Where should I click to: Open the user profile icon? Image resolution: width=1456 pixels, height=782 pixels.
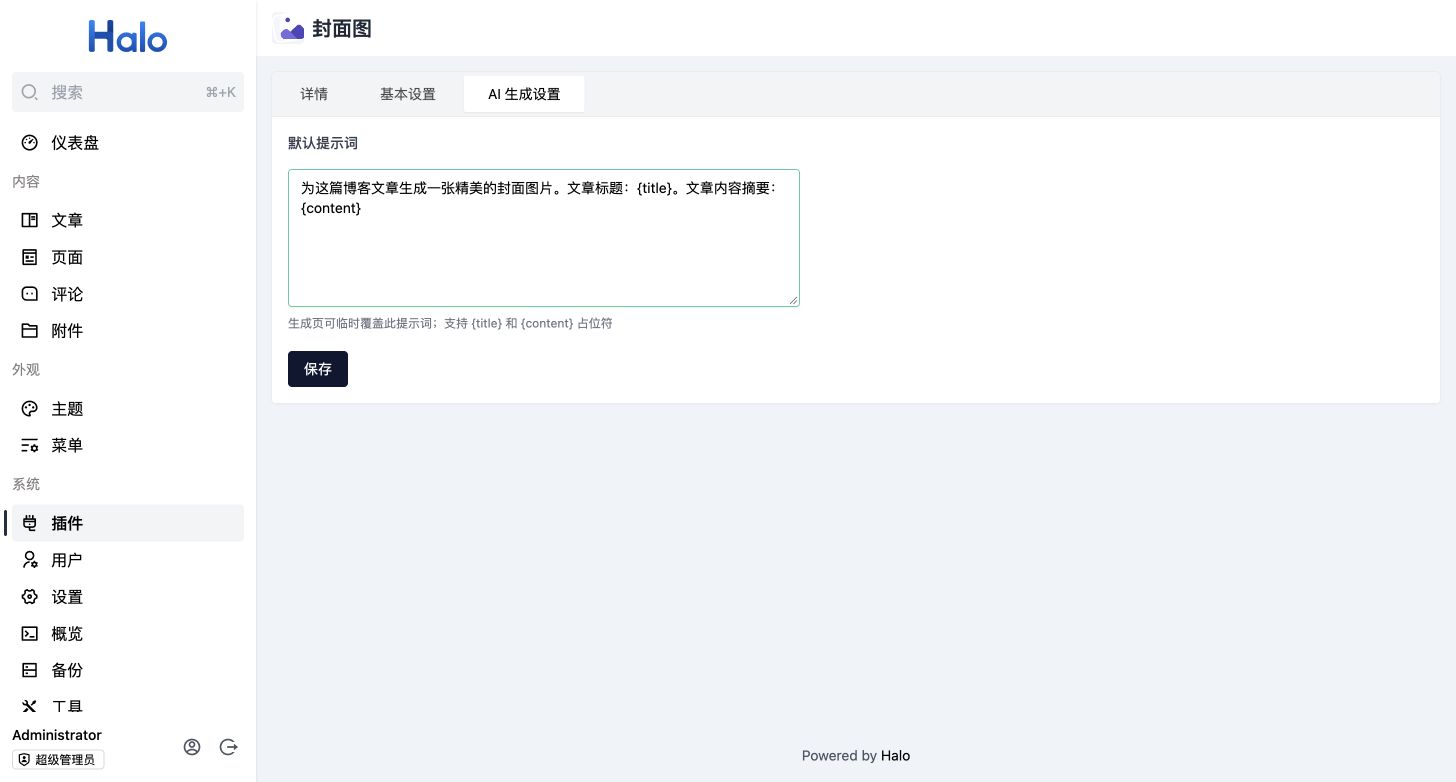[192, 747]
